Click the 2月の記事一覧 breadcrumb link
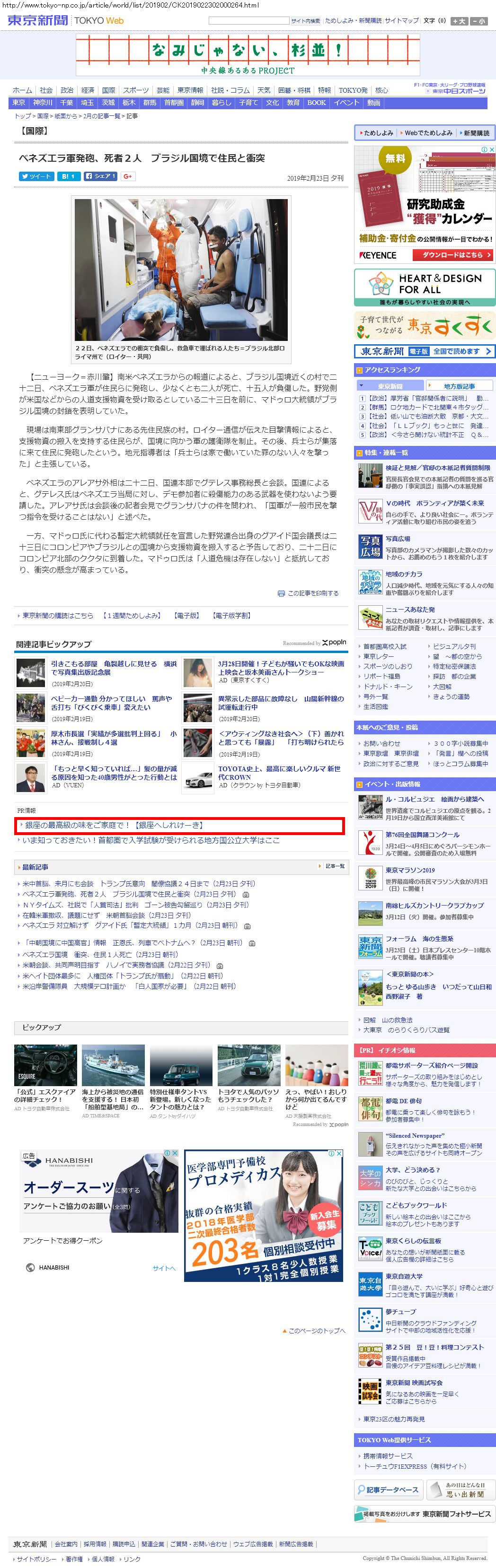This screenshot has width=496, height=1568. (101, 116)
